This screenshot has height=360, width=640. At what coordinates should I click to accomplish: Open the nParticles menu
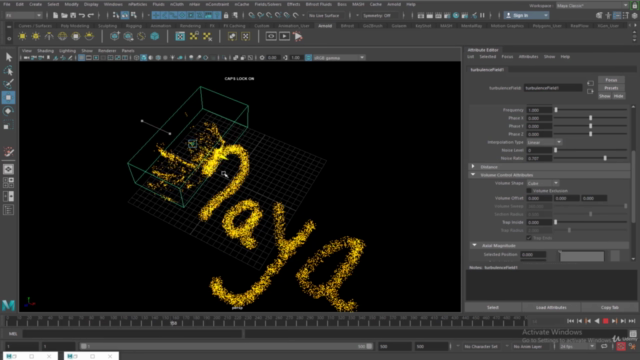tap(137, 4)
